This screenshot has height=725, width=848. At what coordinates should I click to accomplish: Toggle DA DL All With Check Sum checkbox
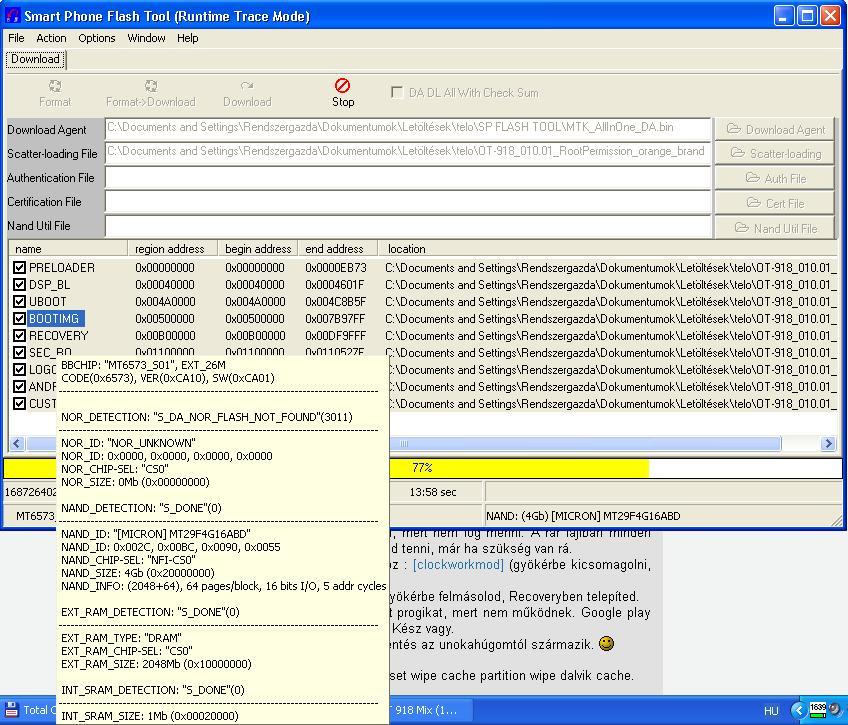(x=397, y=92)
